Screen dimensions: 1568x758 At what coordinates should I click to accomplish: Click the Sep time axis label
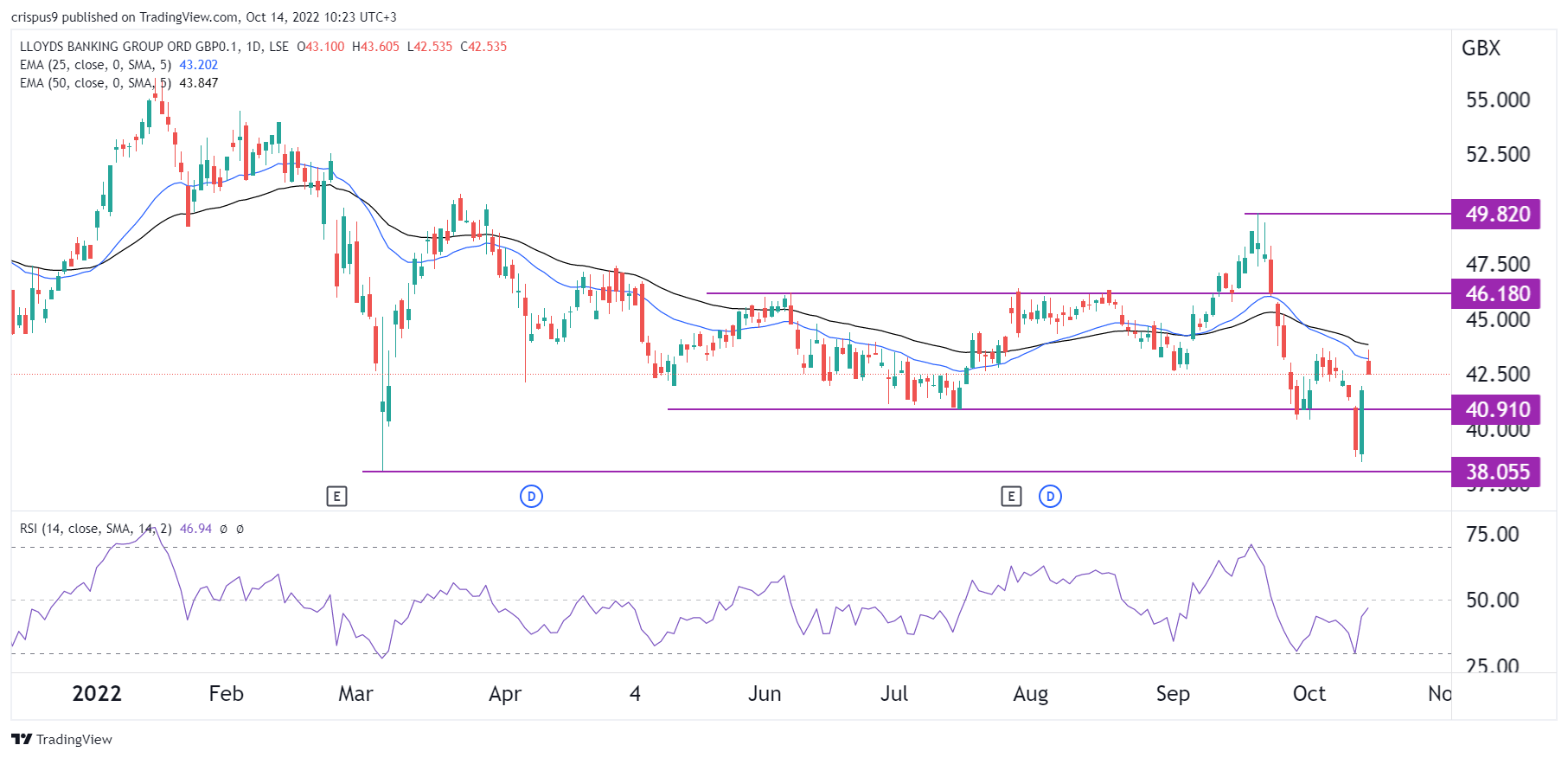(1173, 694)
